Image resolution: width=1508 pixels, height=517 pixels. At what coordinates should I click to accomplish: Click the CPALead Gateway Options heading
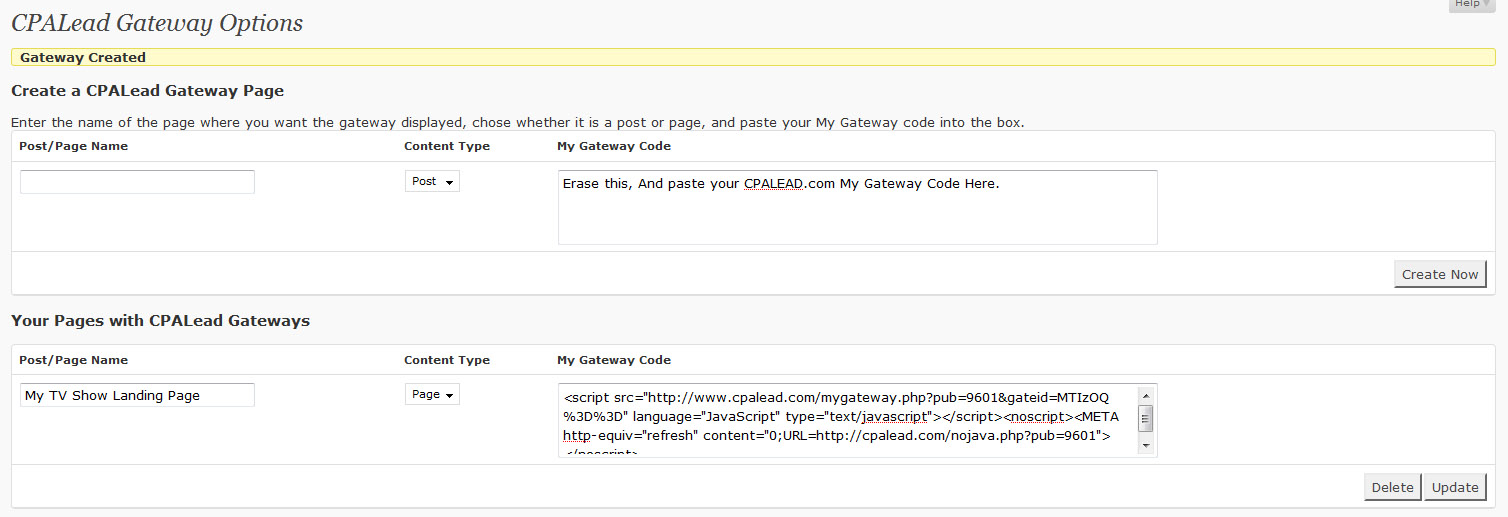157,23
